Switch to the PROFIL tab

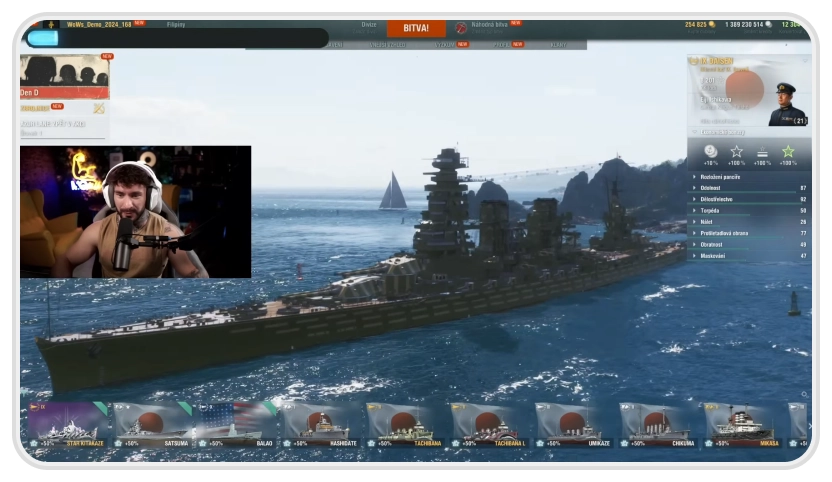pyautogui.click(x=501, y=45)
